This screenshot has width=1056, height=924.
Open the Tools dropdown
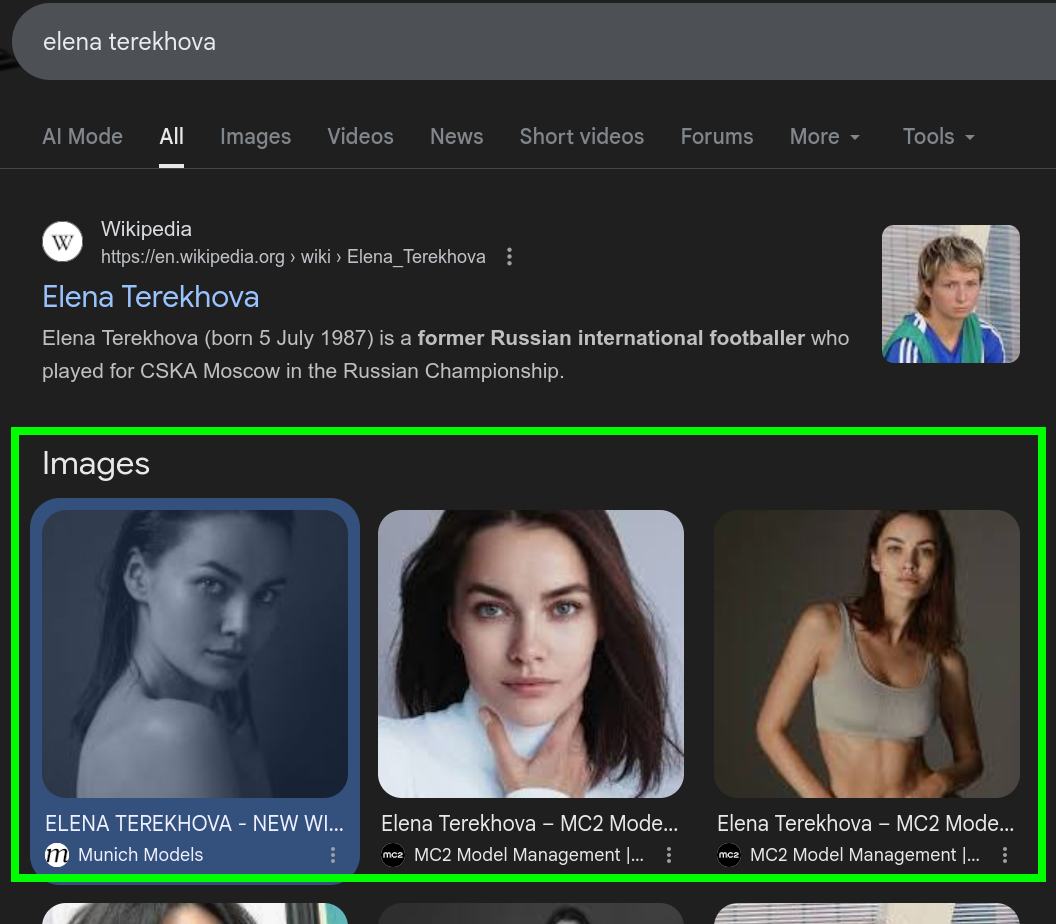click(x=937, y=137)
